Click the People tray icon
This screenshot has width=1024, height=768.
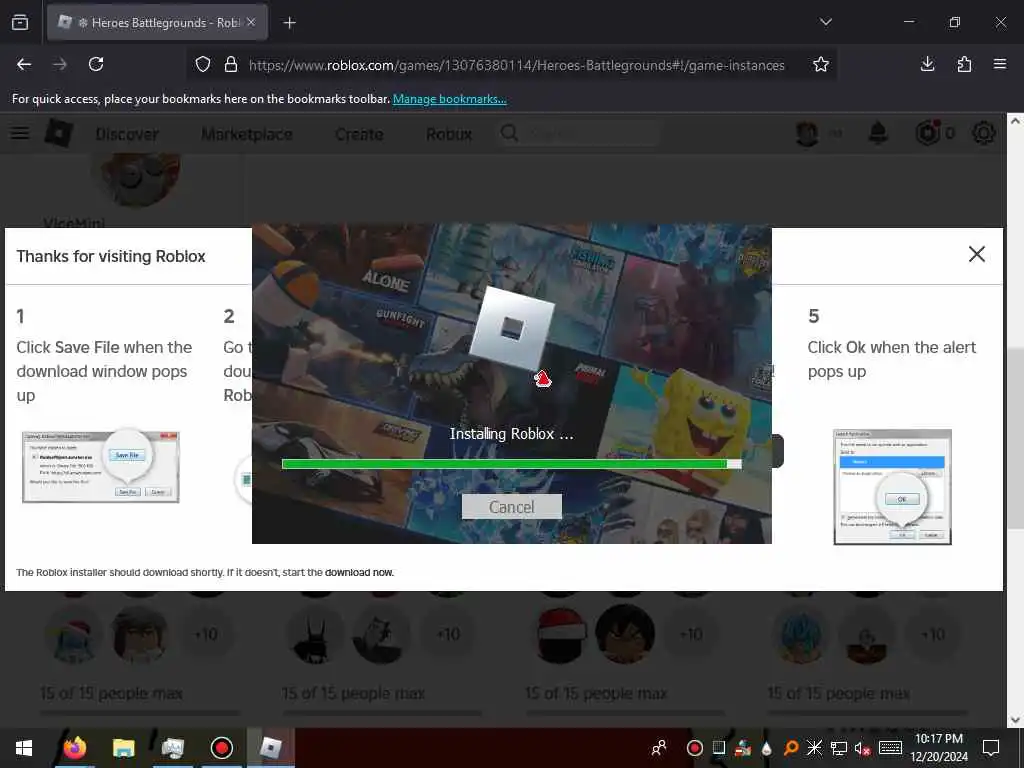pos(659,748)
